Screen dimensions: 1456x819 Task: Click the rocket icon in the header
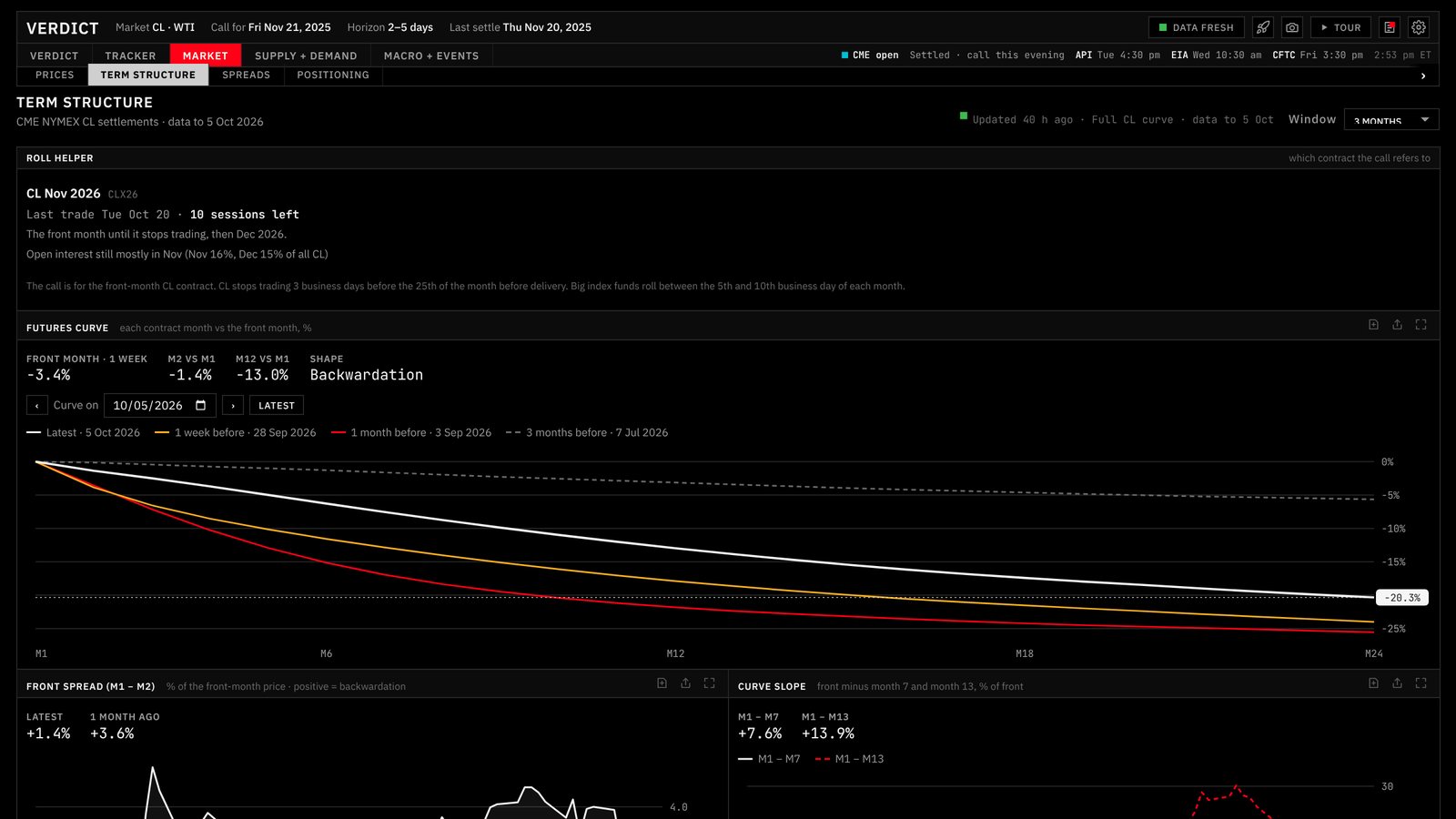point(1263,27)
